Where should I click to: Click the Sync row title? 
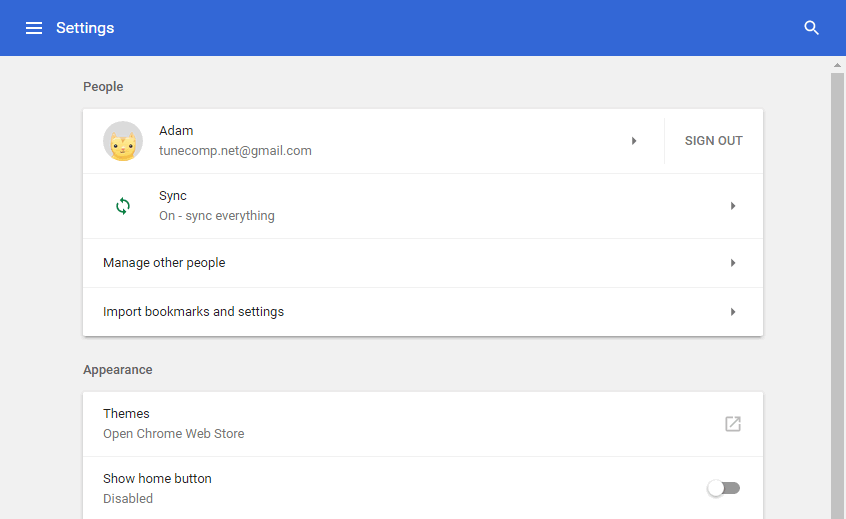point(173,196)
